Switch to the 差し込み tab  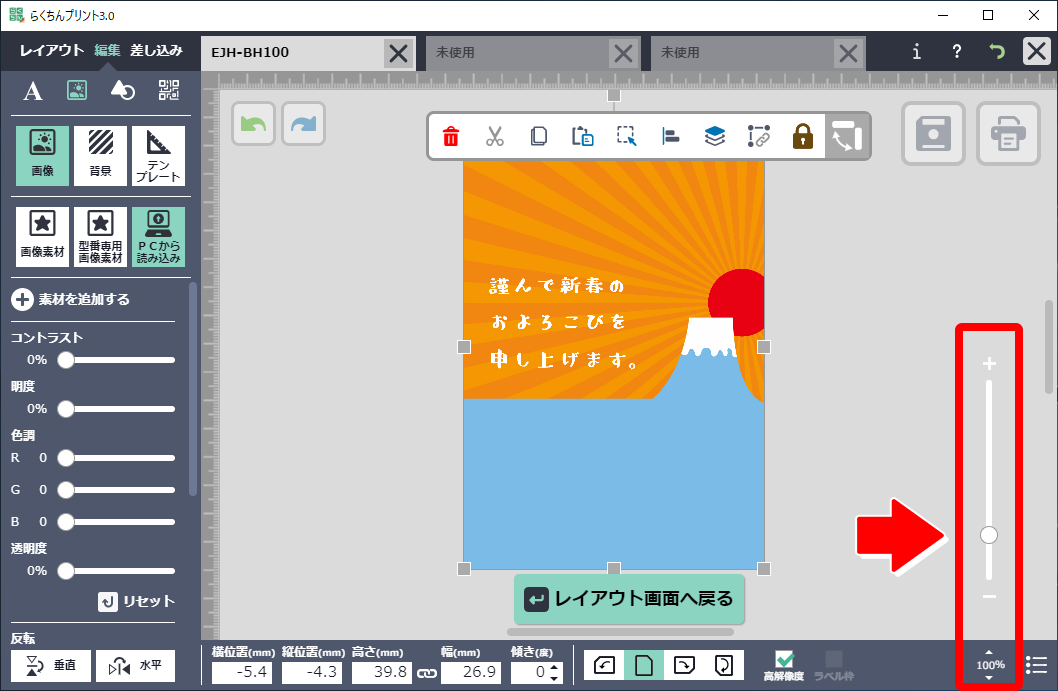tap(156, 51)
